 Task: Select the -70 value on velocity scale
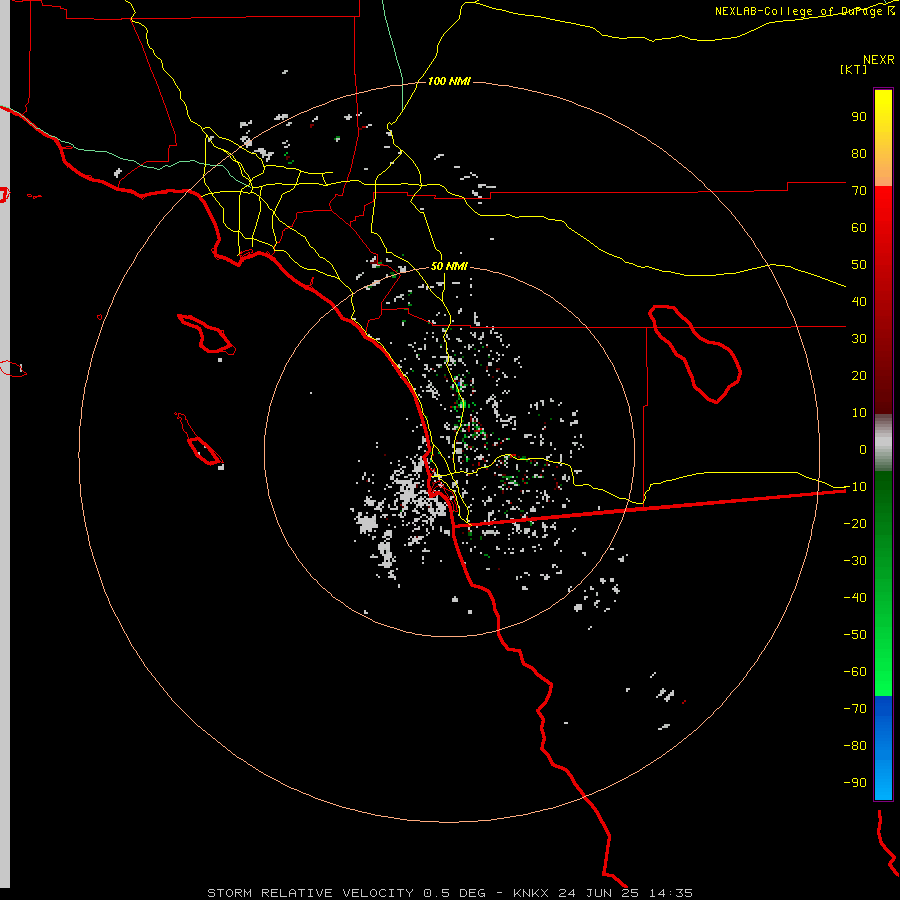855,709
